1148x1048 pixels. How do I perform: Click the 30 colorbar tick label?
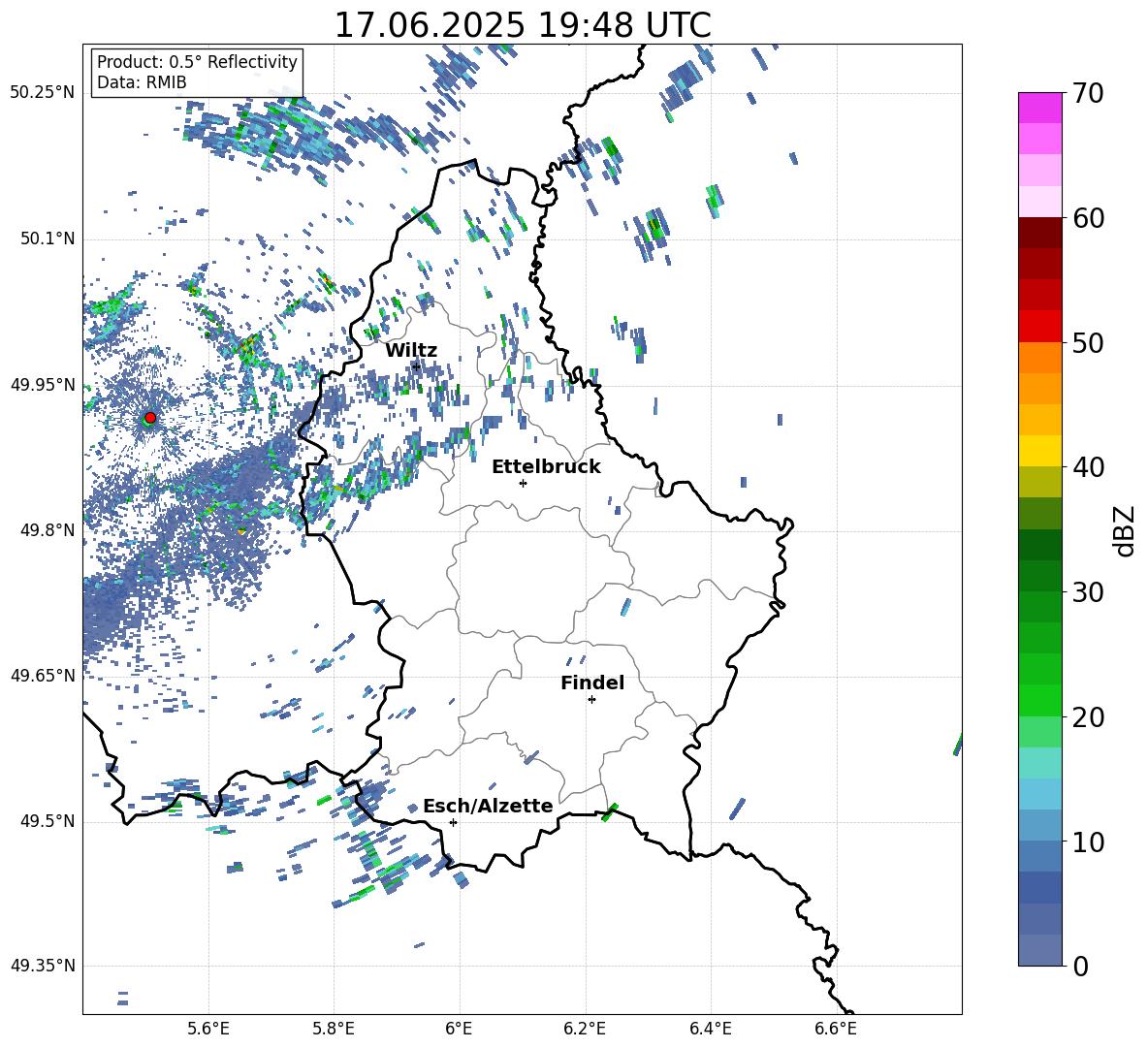[1088, 592]
